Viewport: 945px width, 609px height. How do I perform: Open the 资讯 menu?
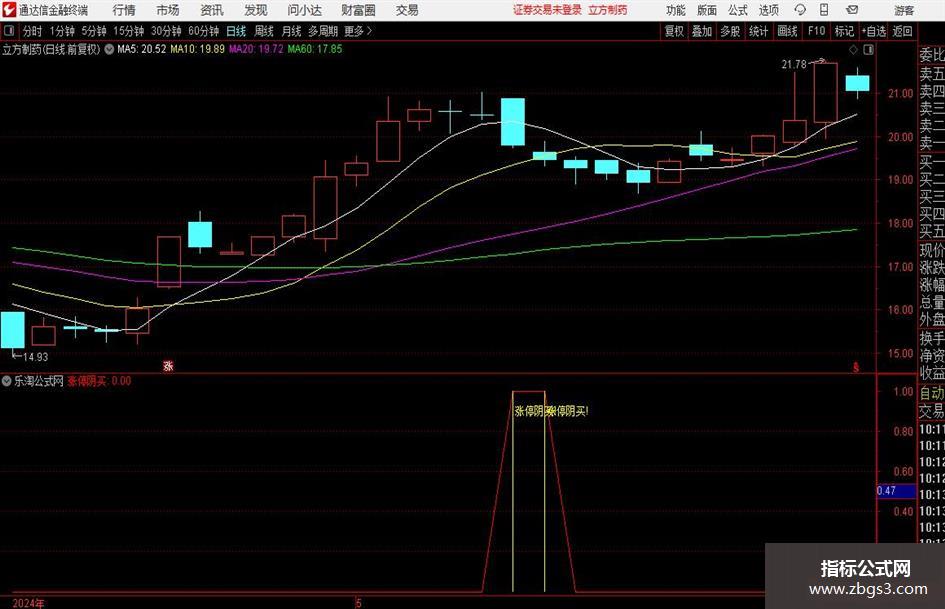tap(212, 10)
